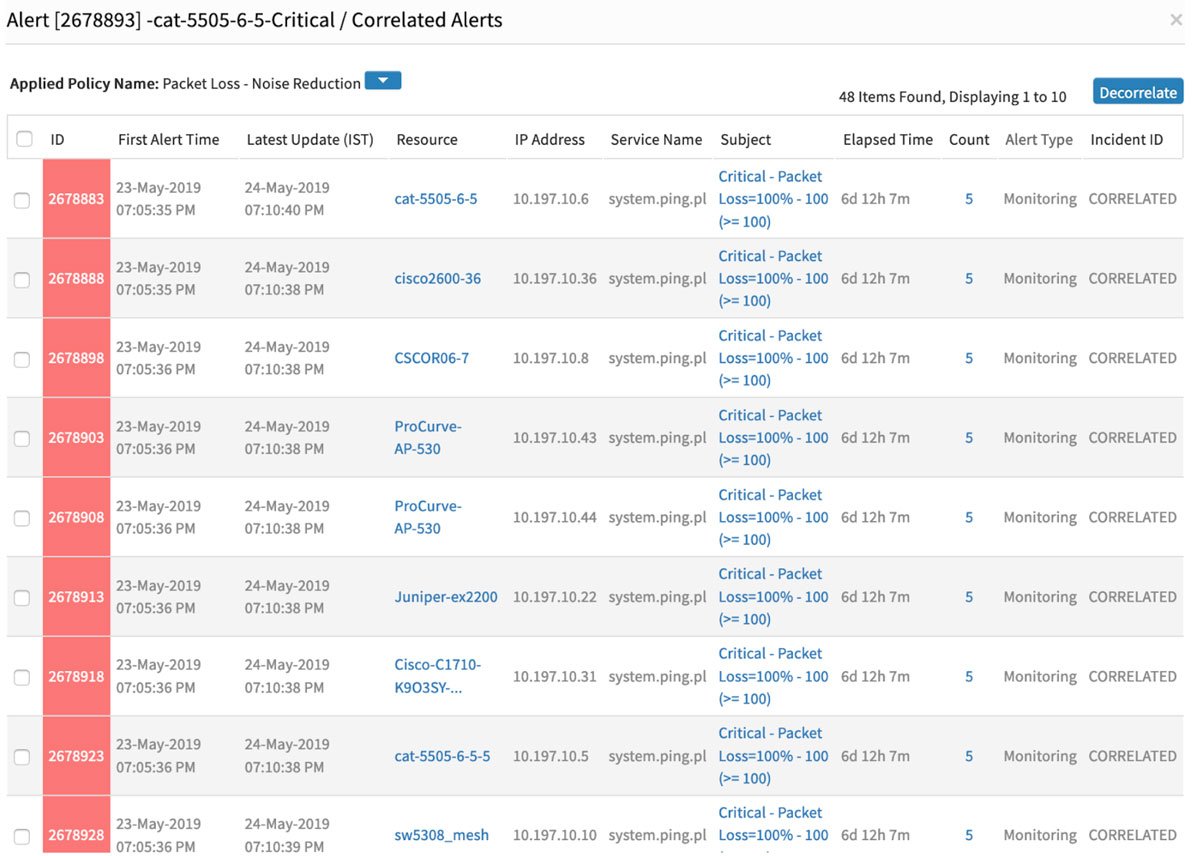
Task: Open the sw5308_mesh resource link
Action: 441,835
